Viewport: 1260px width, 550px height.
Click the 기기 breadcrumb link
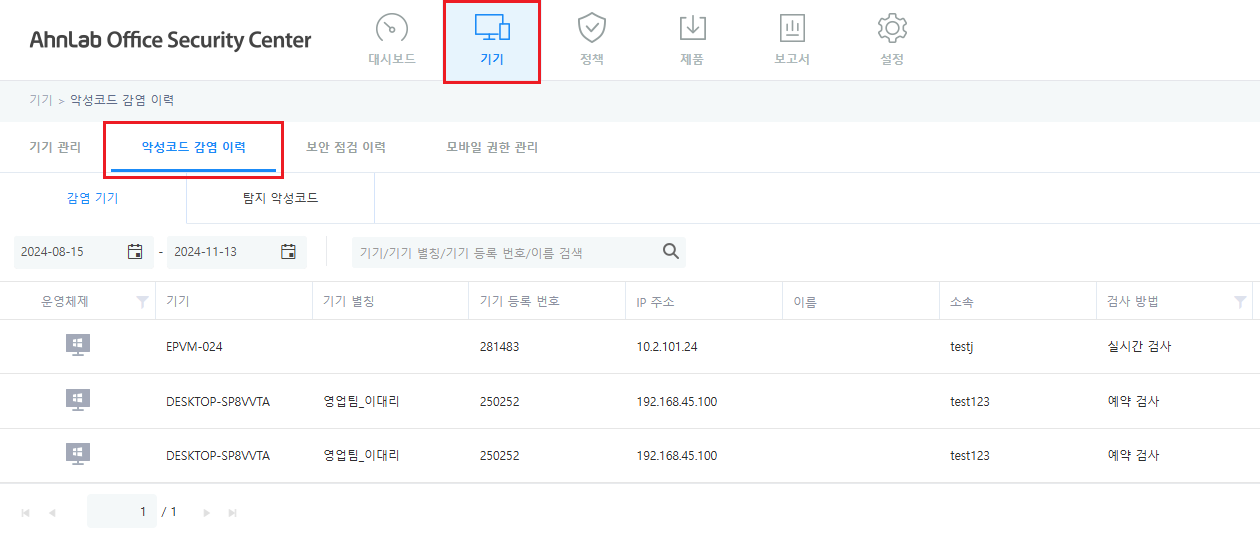point(41,100)
